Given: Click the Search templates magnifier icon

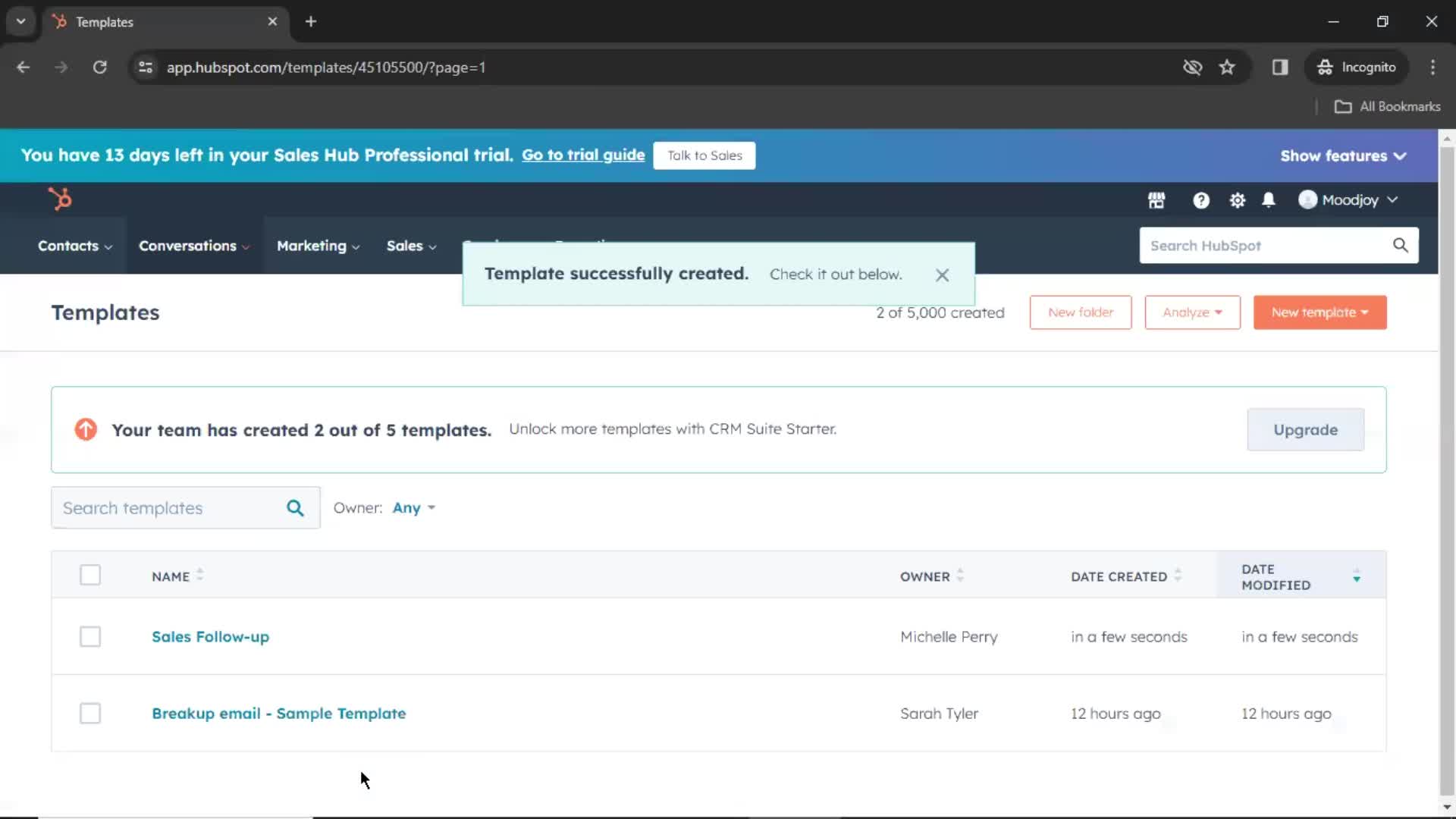Looking at the screenshot, I should 295,508.
